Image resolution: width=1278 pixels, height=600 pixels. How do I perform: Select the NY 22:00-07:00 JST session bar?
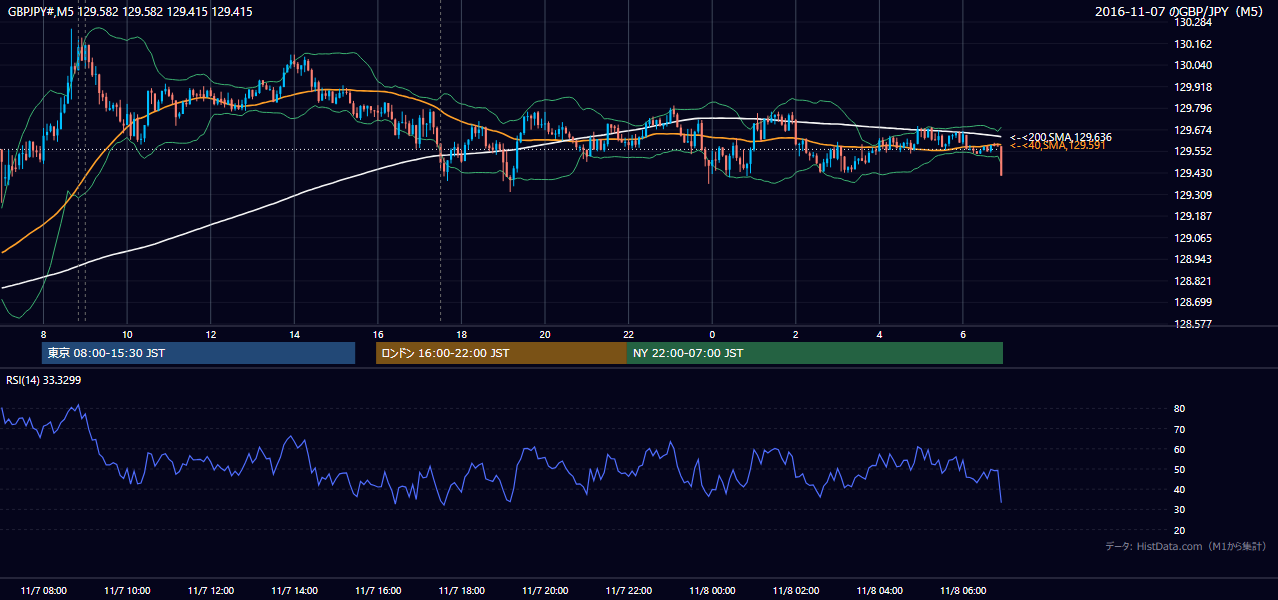(x=815, y=353)
